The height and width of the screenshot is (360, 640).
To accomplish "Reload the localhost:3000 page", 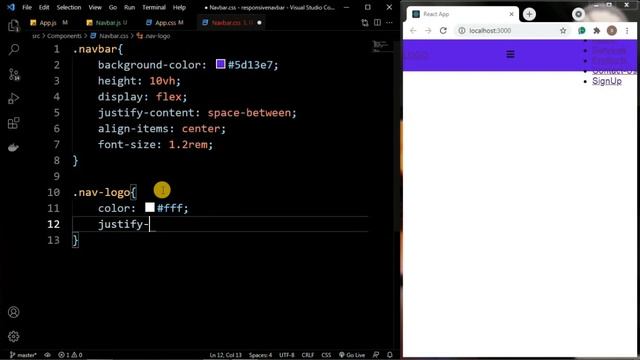I will point(443,31).
